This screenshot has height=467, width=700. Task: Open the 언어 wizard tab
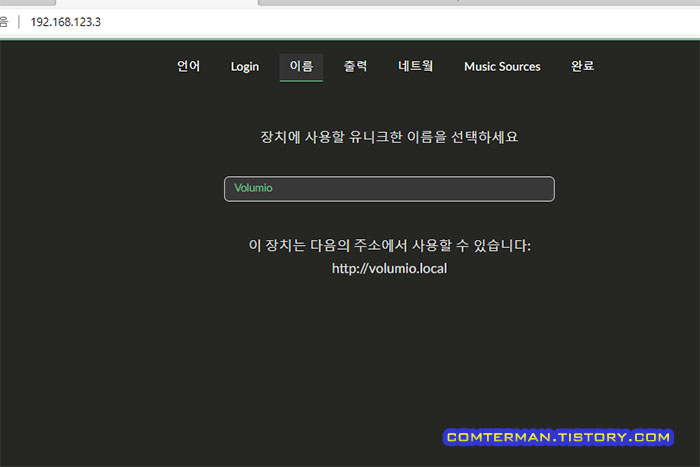click(x=188, y=67)
